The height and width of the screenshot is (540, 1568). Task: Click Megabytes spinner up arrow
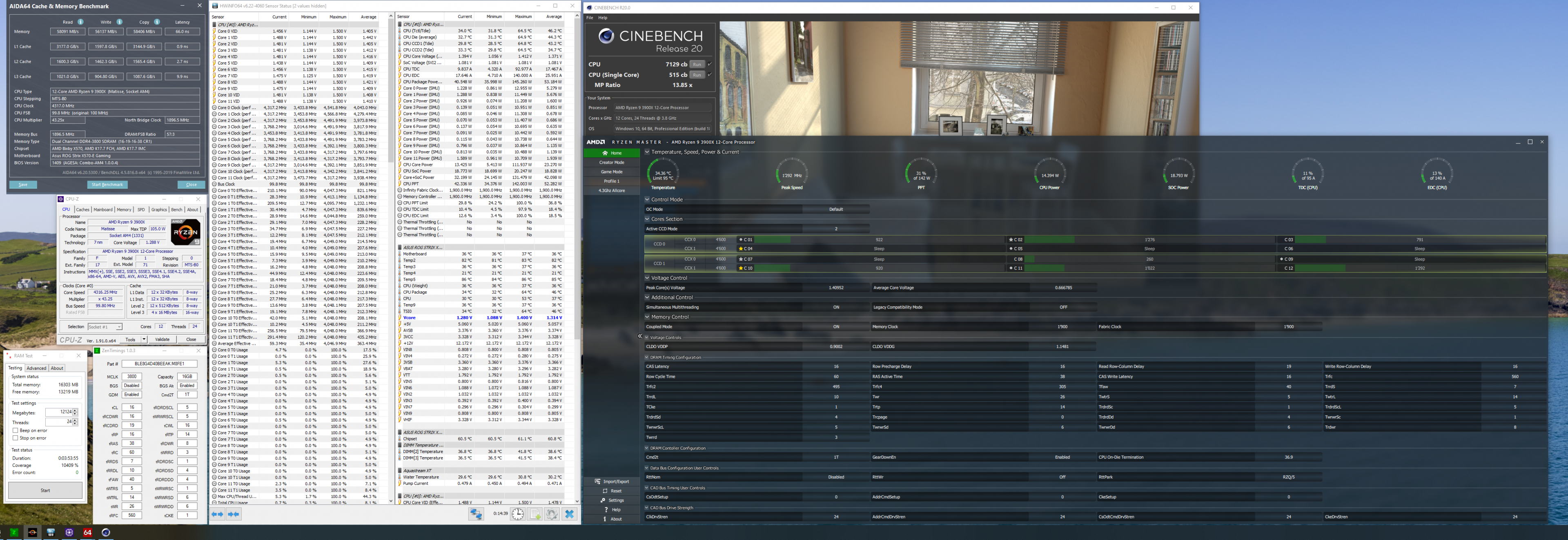(x=75, y=411)
